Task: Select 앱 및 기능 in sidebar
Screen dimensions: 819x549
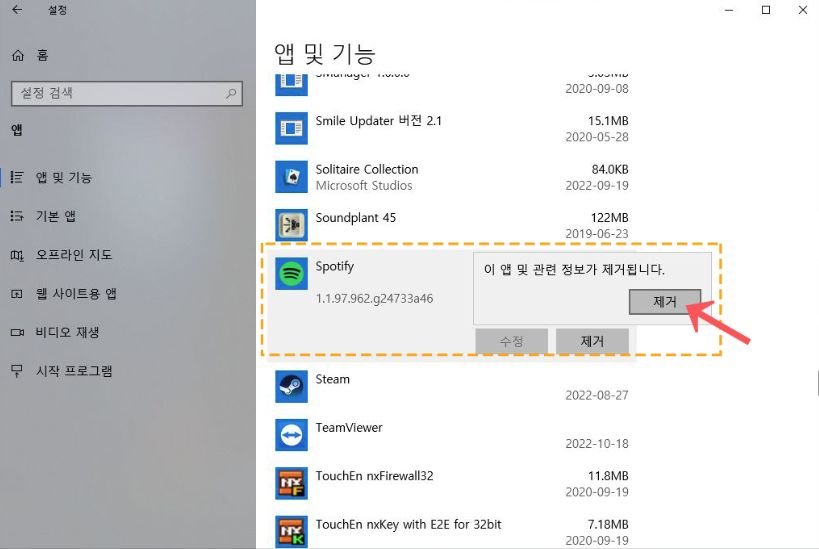Action: click(64, 178)
